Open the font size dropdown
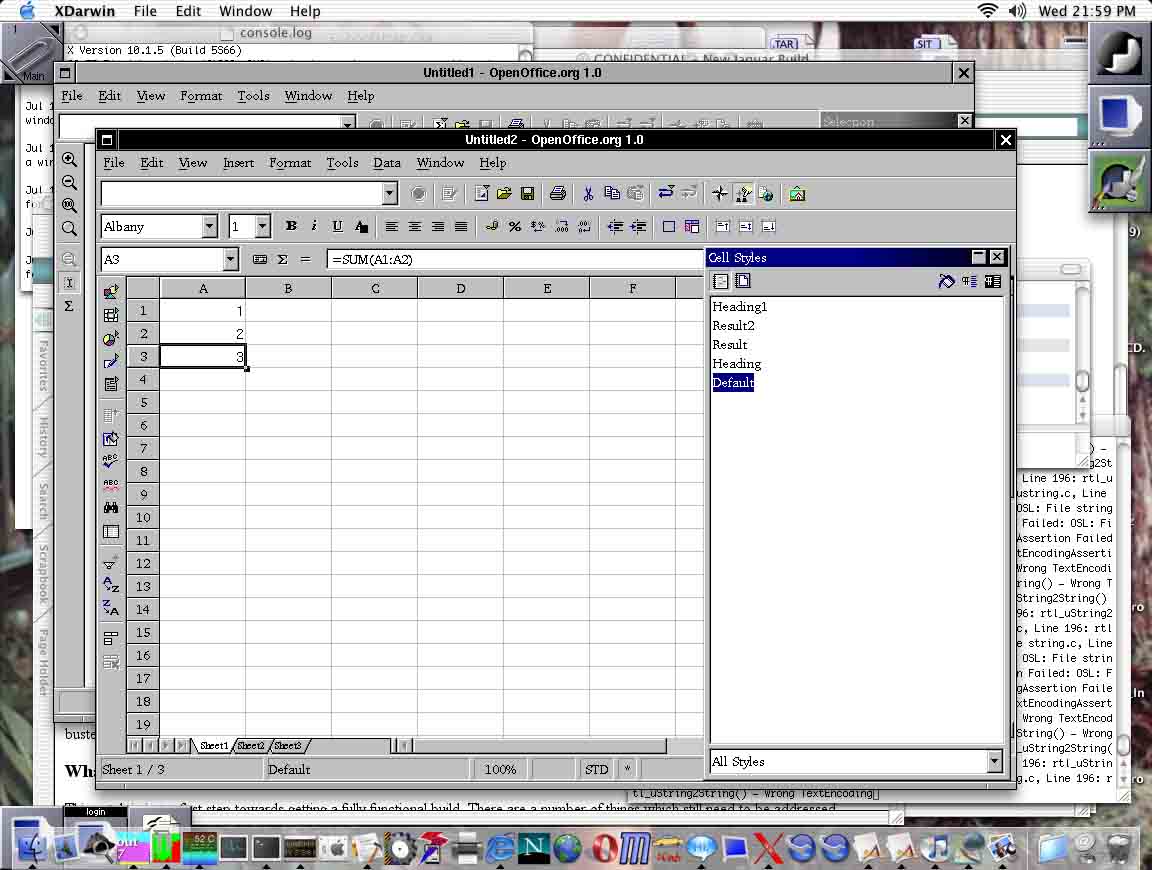Viewport: 1152px width, 870px height. coord(262,226)
